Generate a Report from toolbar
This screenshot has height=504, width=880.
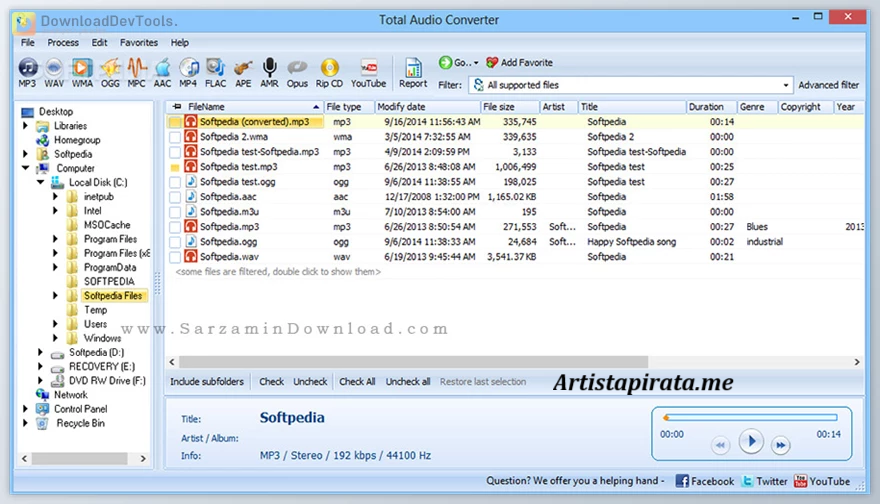pyautogui.click(x=413, y=72)
